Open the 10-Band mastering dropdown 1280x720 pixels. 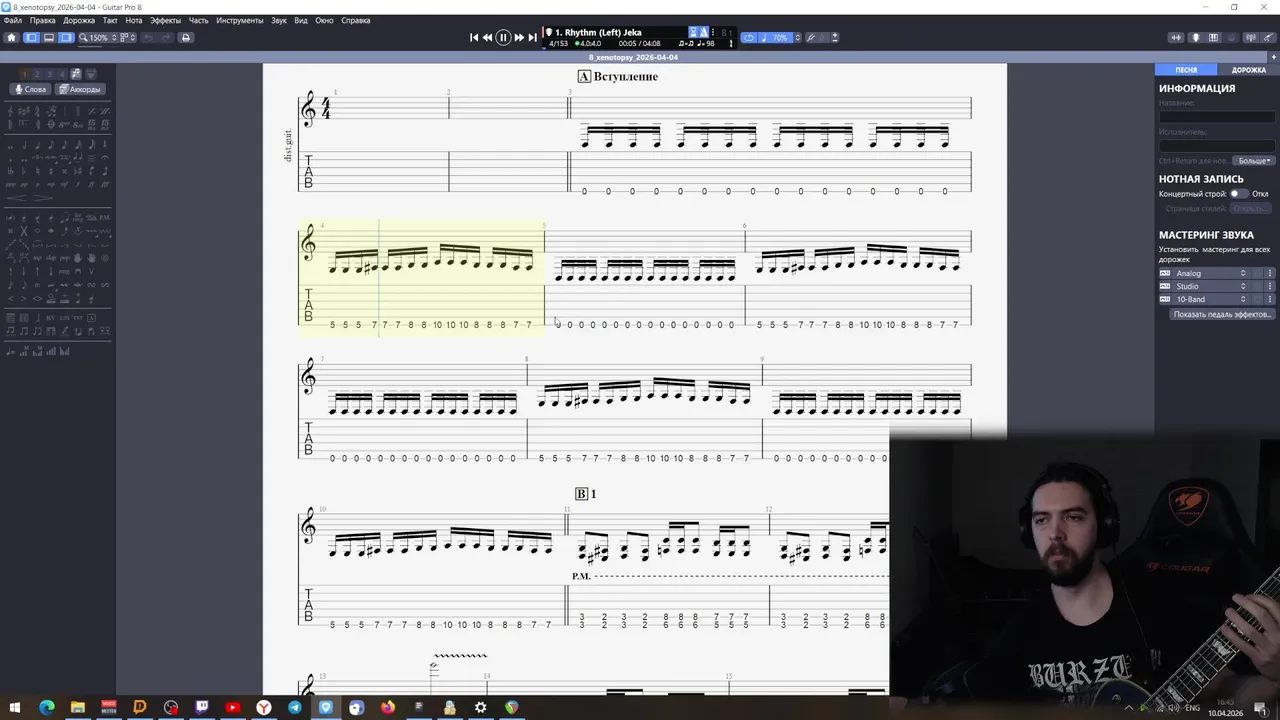(1211, 299)
